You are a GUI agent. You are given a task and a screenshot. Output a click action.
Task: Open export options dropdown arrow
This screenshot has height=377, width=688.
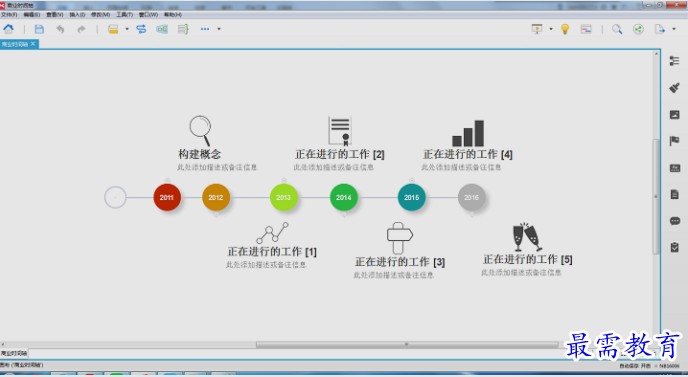click(674, 29)
